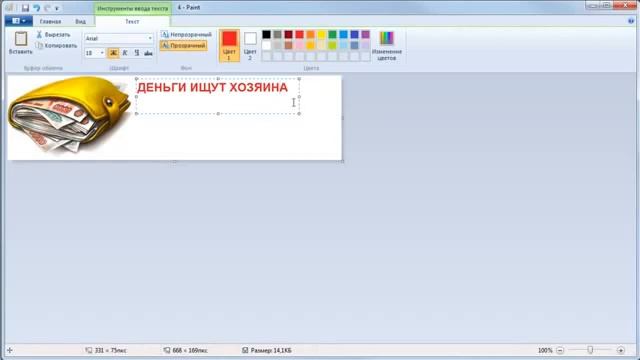Pick the red palette swatch
The image size is (640, 360).
300,34
